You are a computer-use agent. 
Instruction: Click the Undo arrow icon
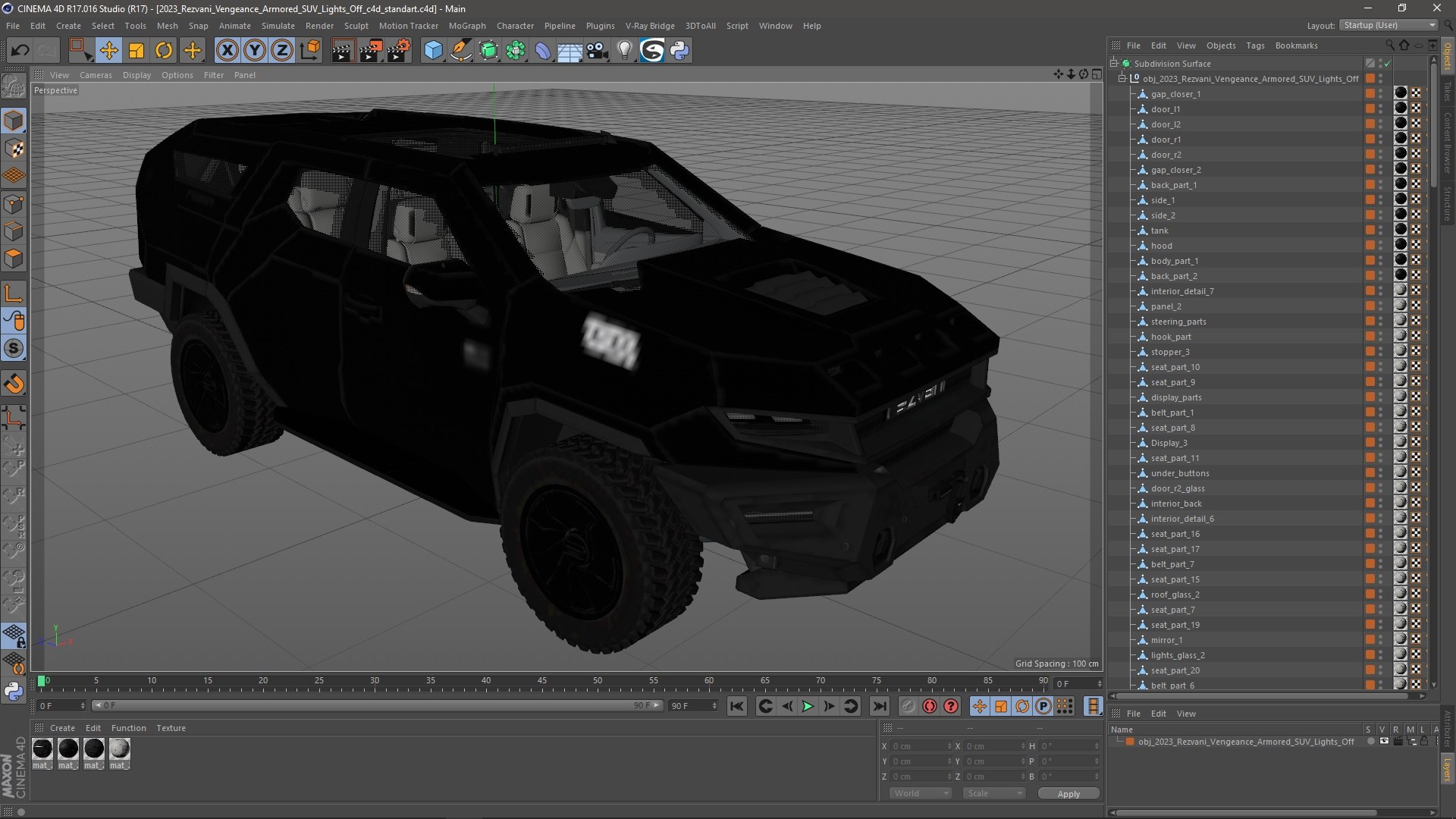20,51
